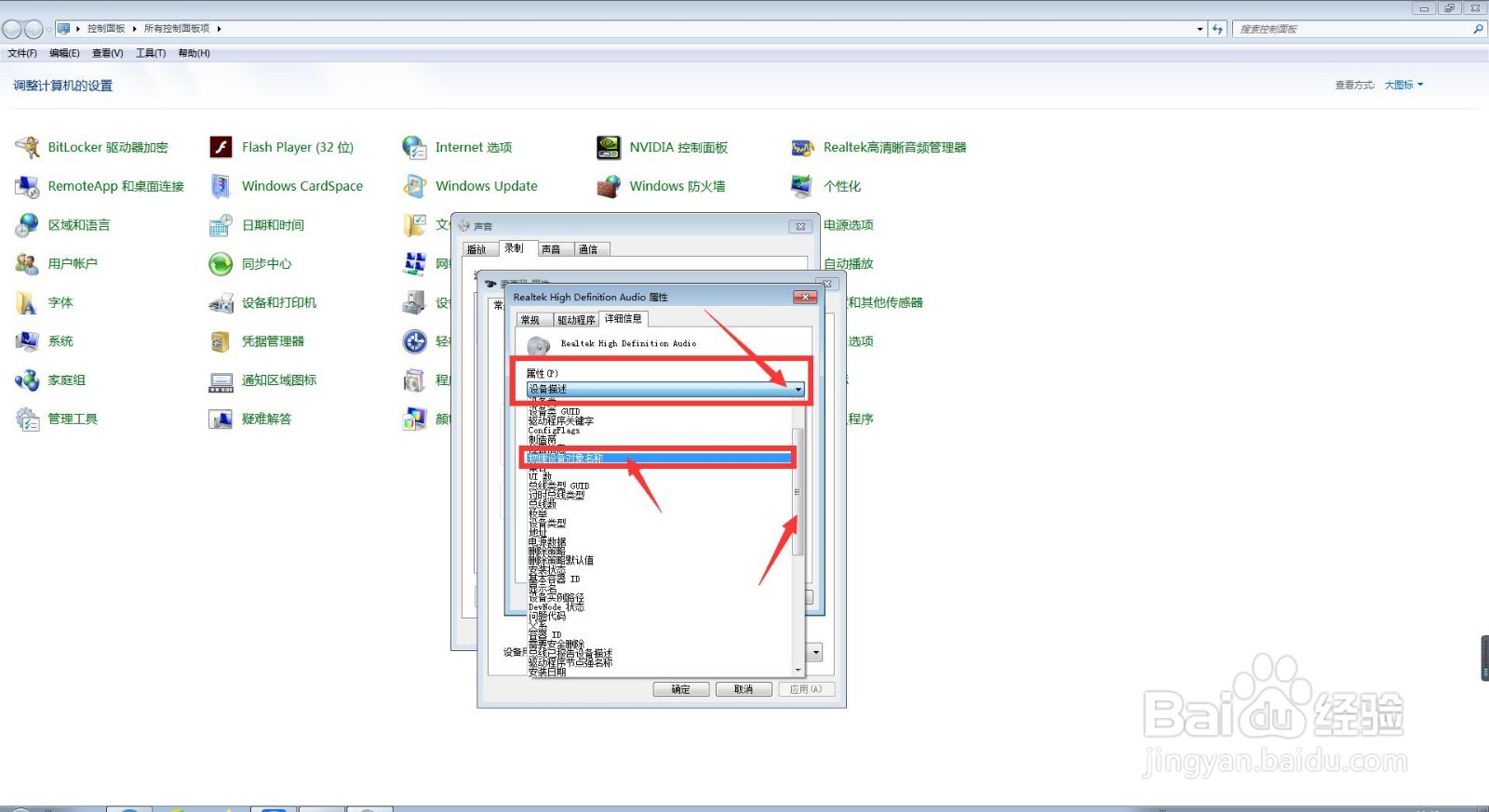Viewport: 1489px width, 812px height.
Task: Open the 属性(P) combo box arrow
Action: (x=798, y=389)
